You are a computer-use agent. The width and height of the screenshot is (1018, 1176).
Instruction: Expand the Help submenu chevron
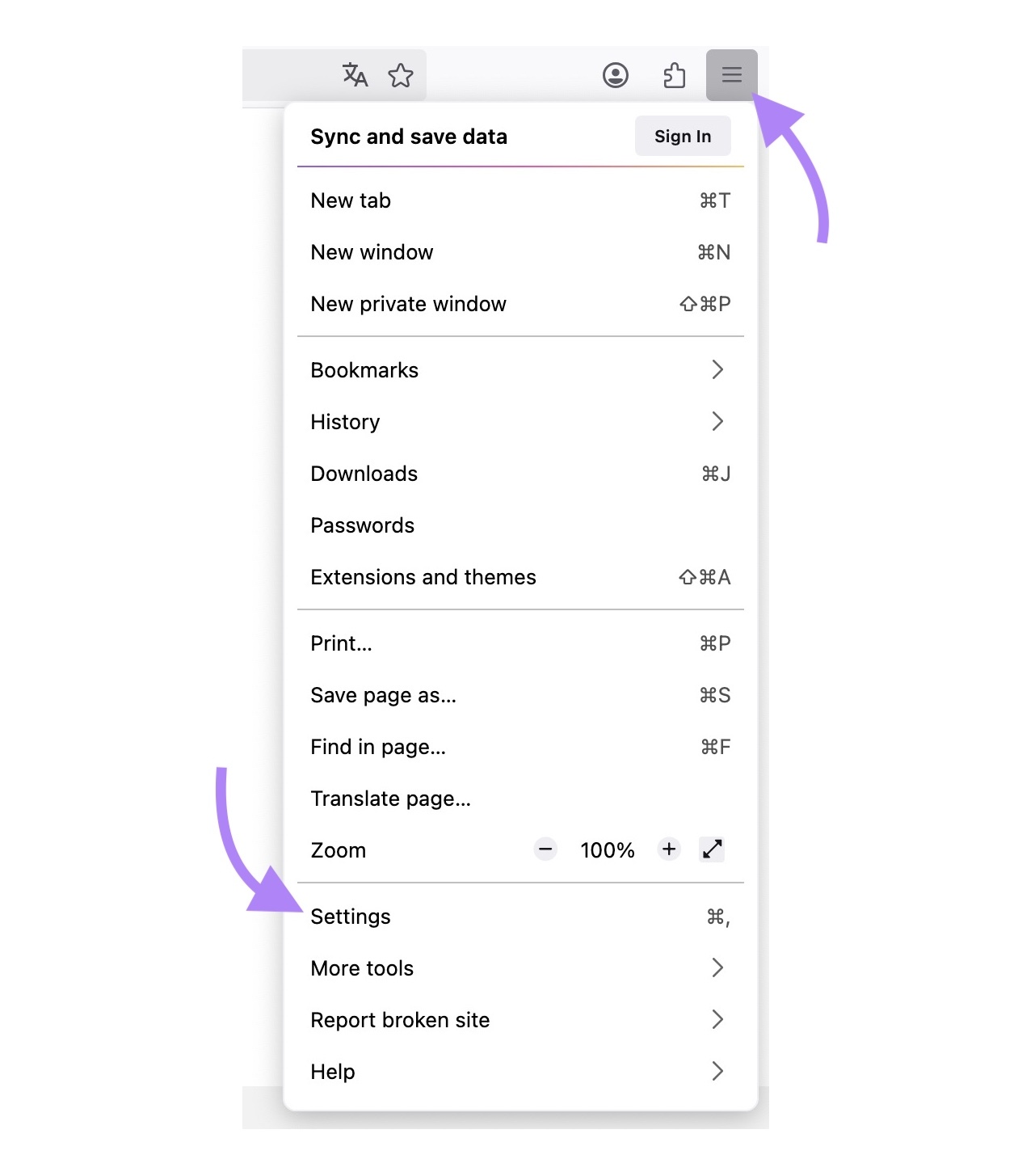click(x=717, y=1072)
